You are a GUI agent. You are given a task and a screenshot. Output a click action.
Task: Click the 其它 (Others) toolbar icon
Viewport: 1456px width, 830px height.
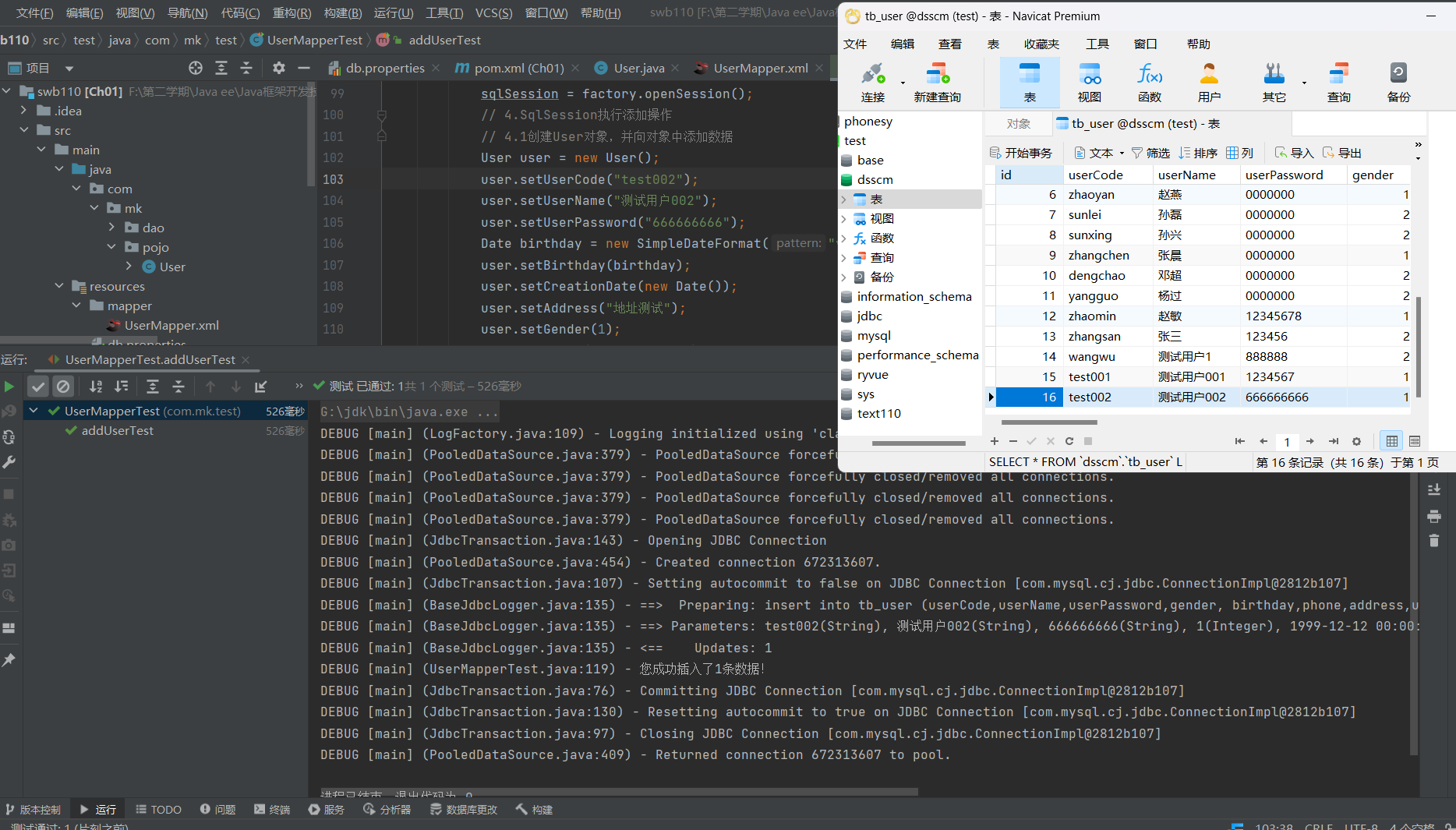pos(1274,83)
